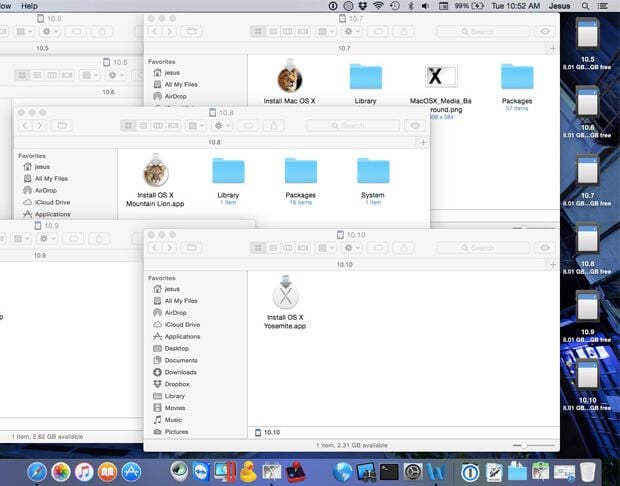620x486 pixels.
Task: Open Action gear dropdown in 10.9 window
Action: click(47, 239)
